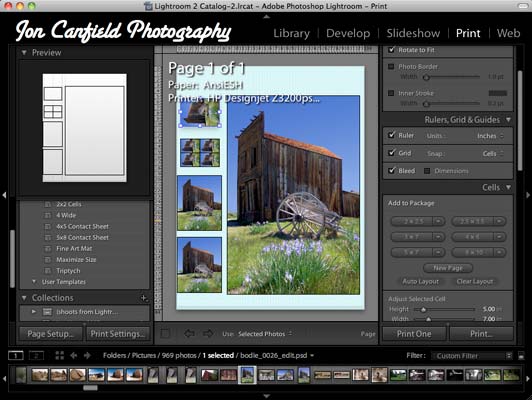Viewport: 532px width, 400px height.
Task: Click the first page square icon in toolbar
Action: [x=165, y=334]
